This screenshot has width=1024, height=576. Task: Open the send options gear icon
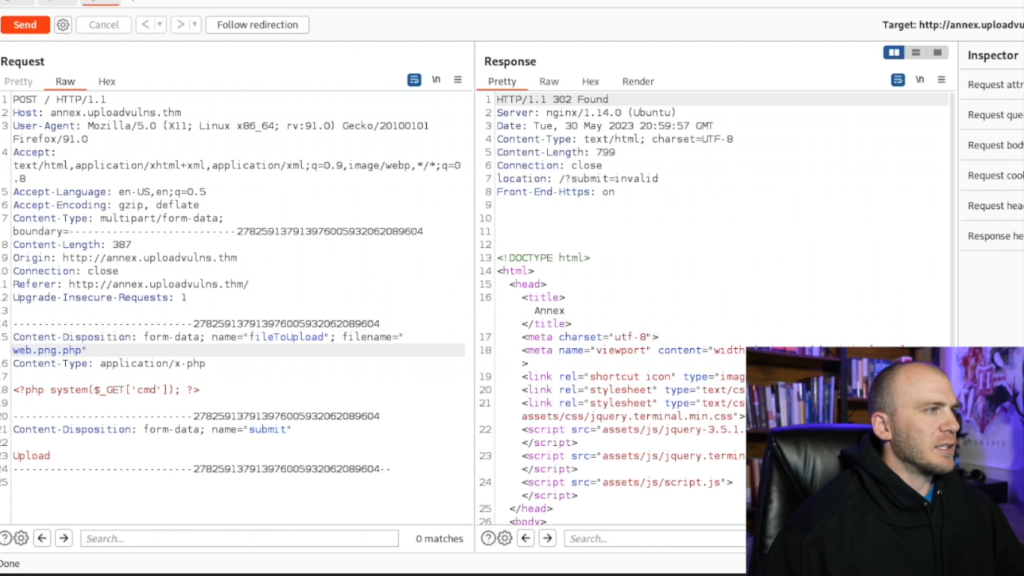click(63, 25)
